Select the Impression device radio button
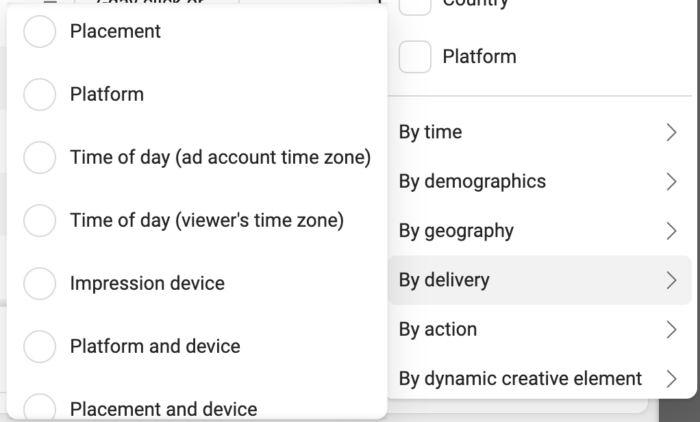700x422 pixels. pyautogui.click(x=40, y=283)
